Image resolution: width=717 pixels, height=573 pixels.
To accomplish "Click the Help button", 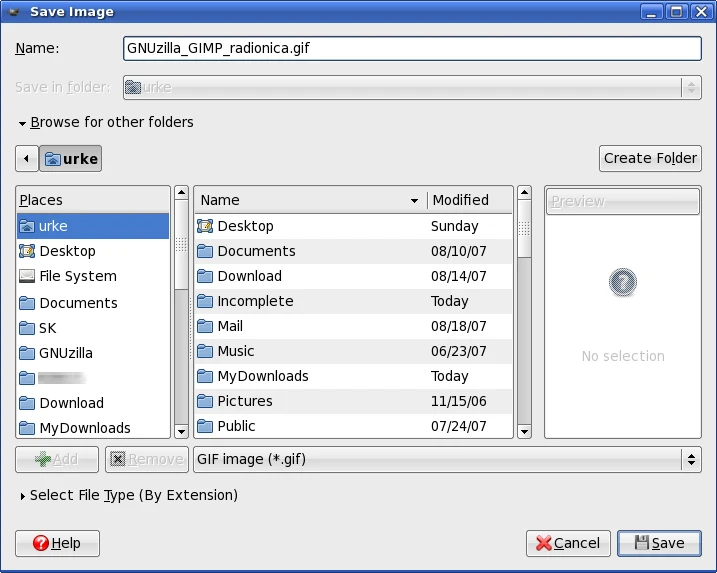I will coord(57,543).
